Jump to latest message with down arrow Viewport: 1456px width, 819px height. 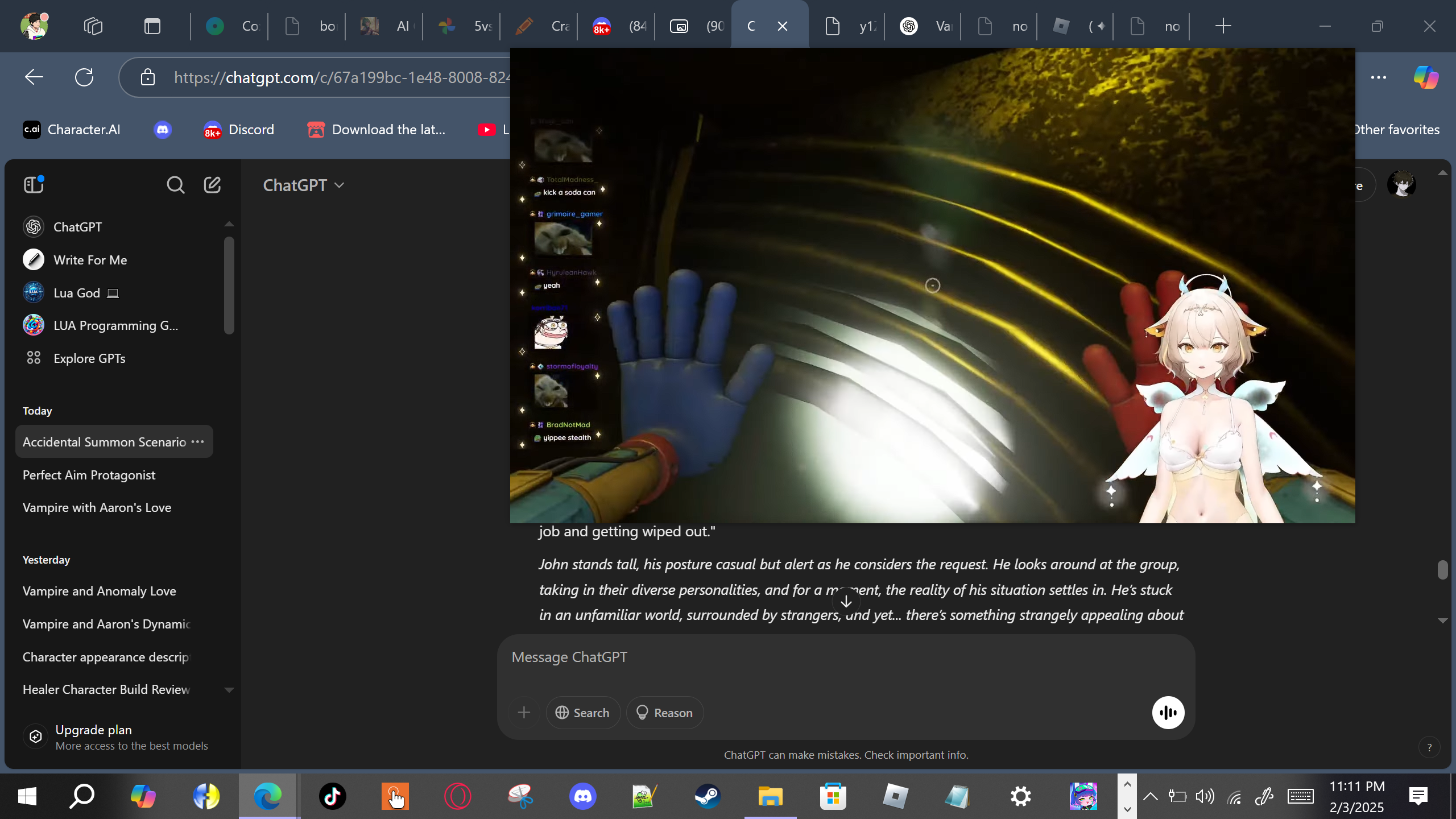(x=846, y=602)
